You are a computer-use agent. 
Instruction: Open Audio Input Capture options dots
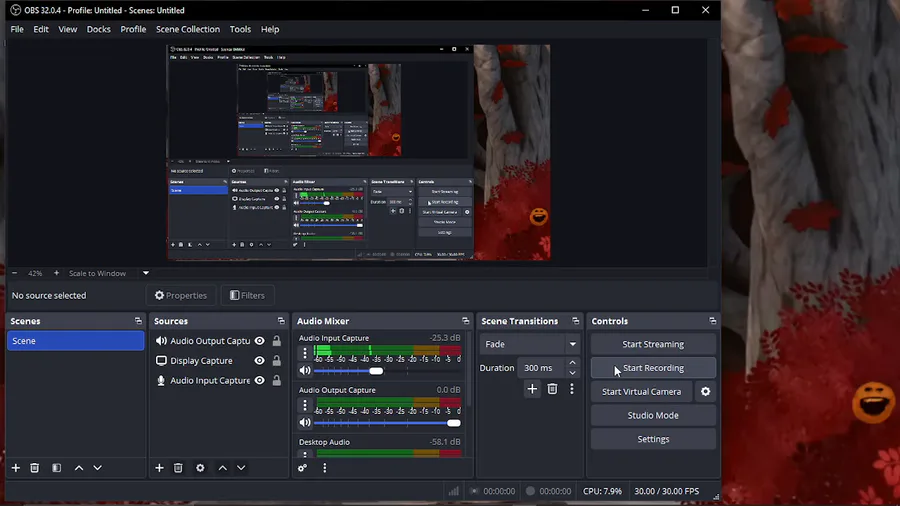pyautogui.click(x=305, y=353)
